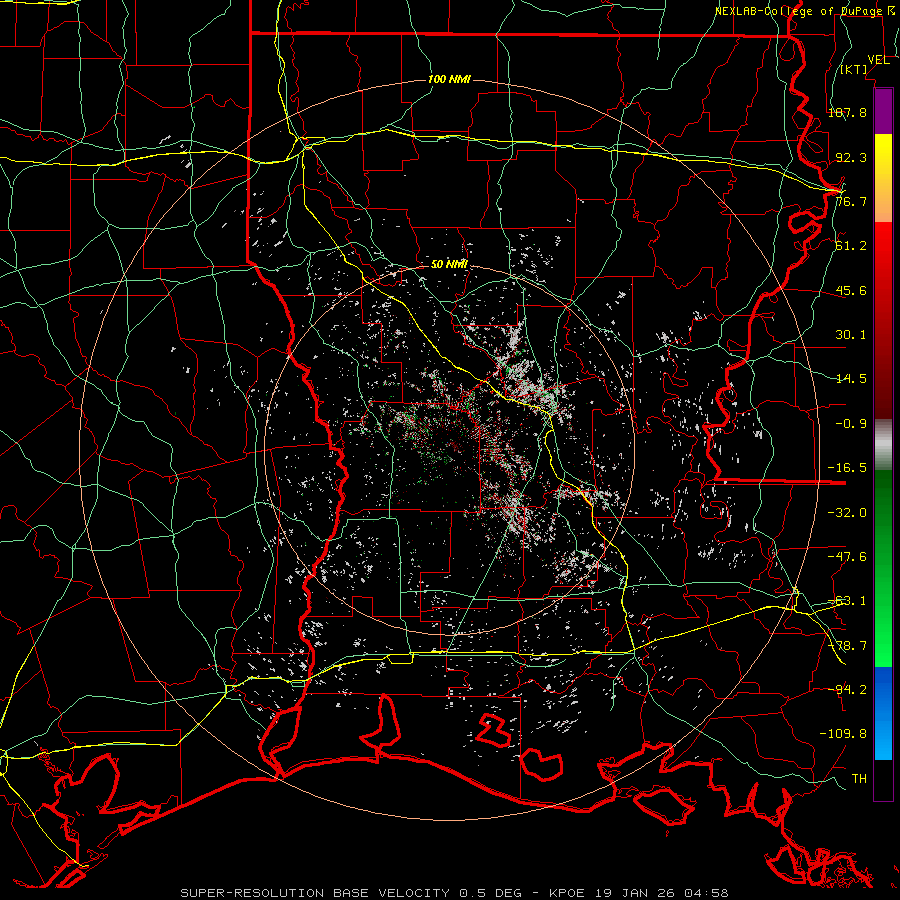Select the -32.0 scale value
This screenshot has width=900, height=900.
(x=847, y=513)
